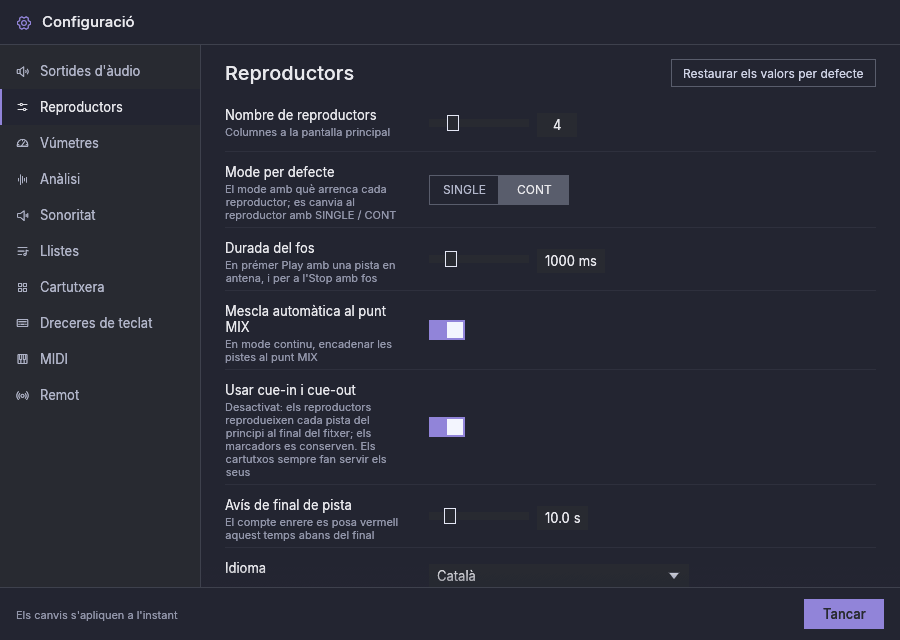Click the sliders icon next to Reproductors

22,107
